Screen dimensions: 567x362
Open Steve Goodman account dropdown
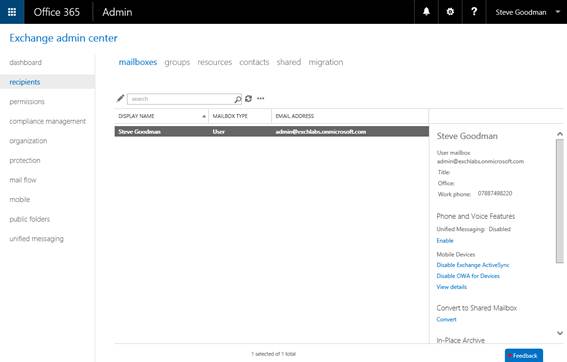pos(528,12)
